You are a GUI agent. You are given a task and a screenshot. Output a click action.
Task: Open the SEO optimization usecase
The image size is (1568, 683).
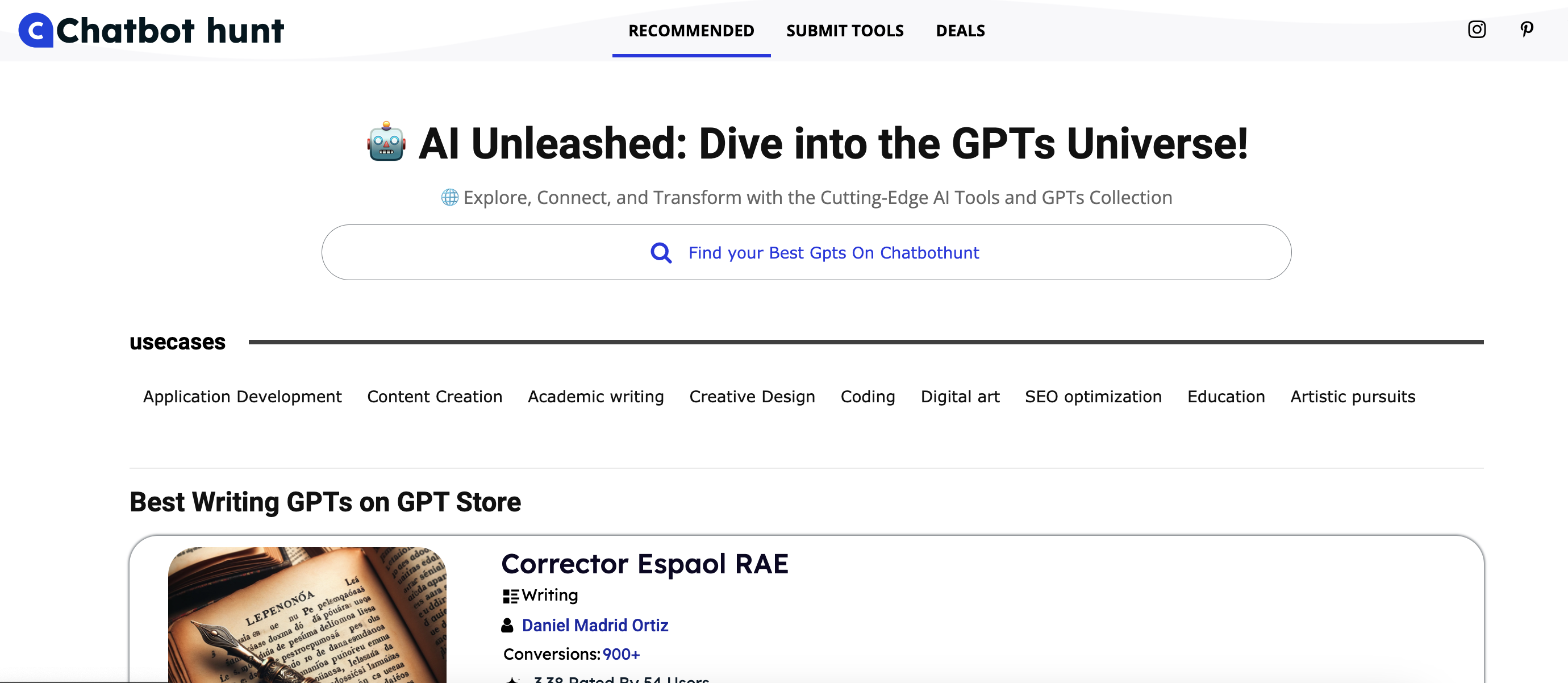coord(1092,396)
